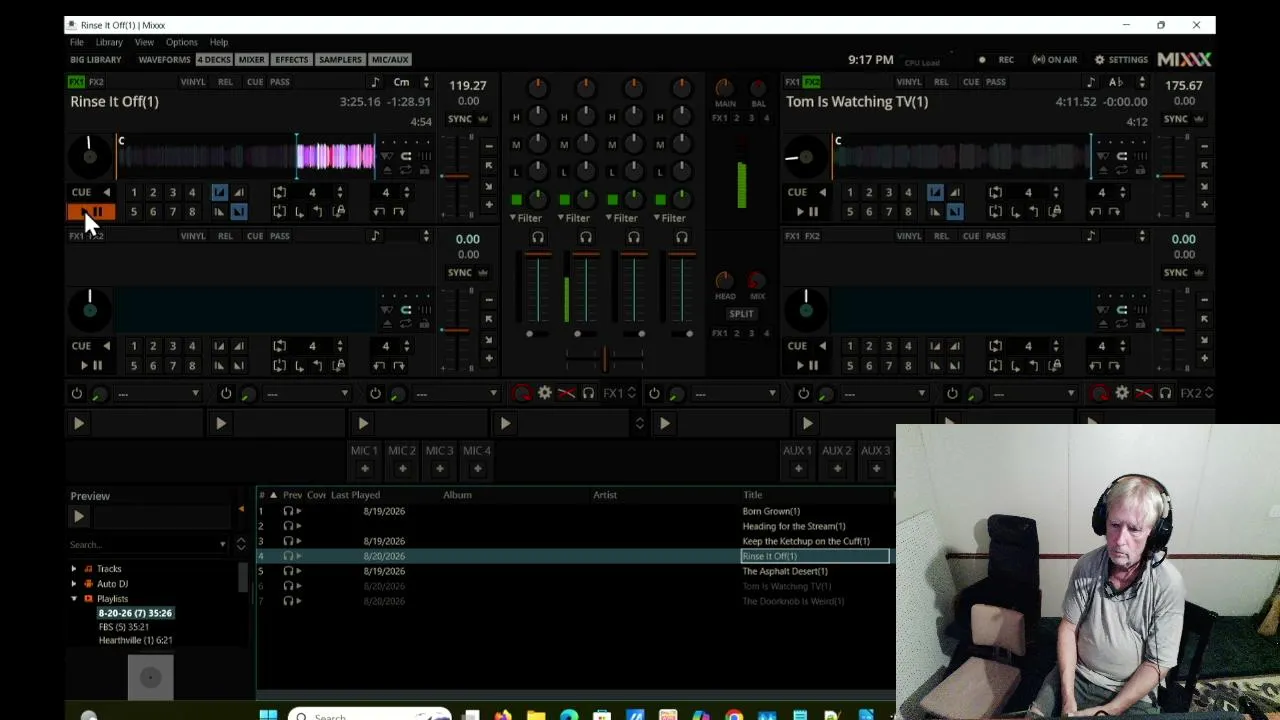
Task: Toggle the SAMPLERS section
Action: pos(340,60)
